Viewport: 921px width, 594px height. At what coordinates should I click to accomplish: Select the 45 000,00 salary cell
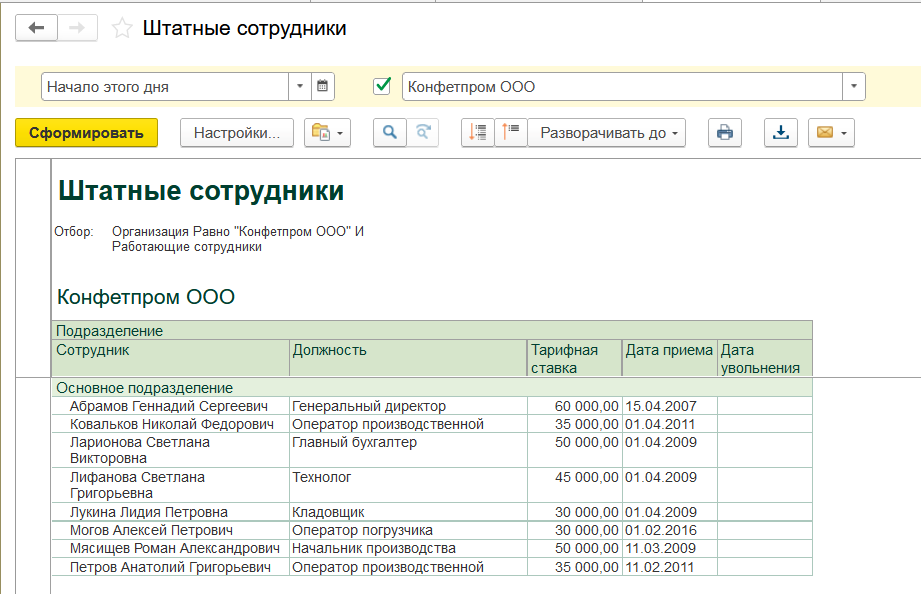tap(574, 485)
